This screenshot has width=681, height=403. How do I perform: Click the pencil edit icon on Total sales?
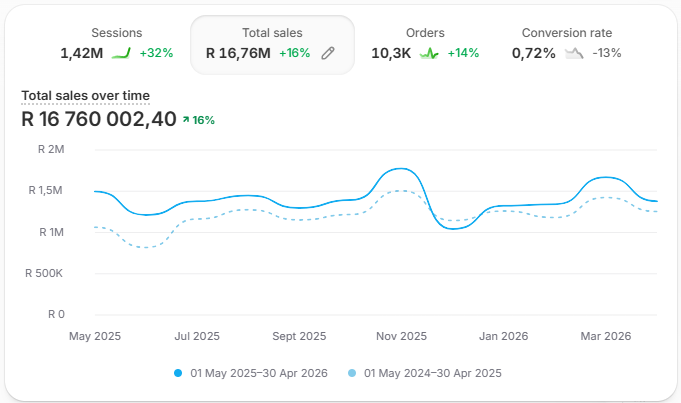coord(328,53)
